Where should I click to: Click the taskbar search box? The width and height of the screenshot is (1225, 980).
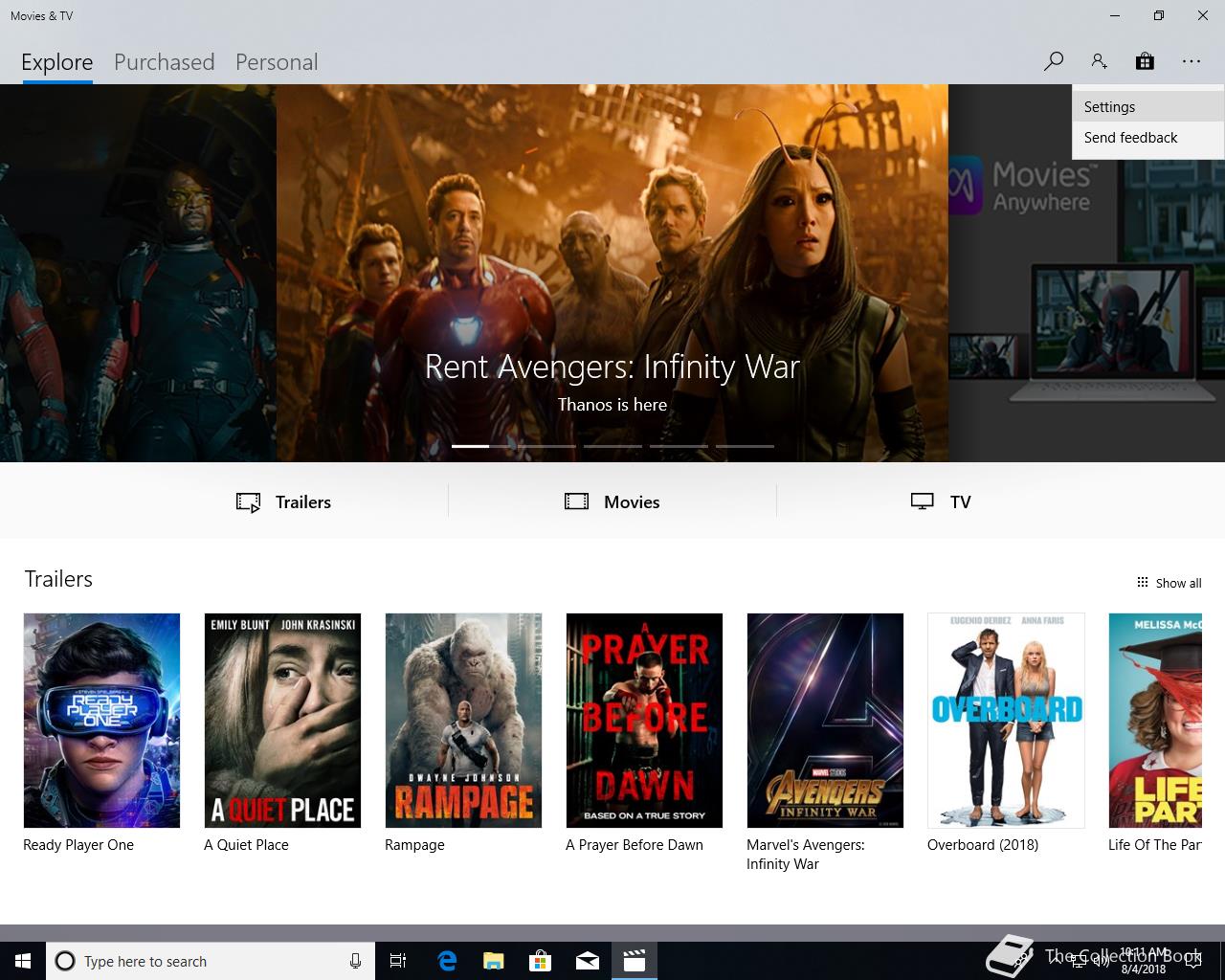[x=211, y=961]
